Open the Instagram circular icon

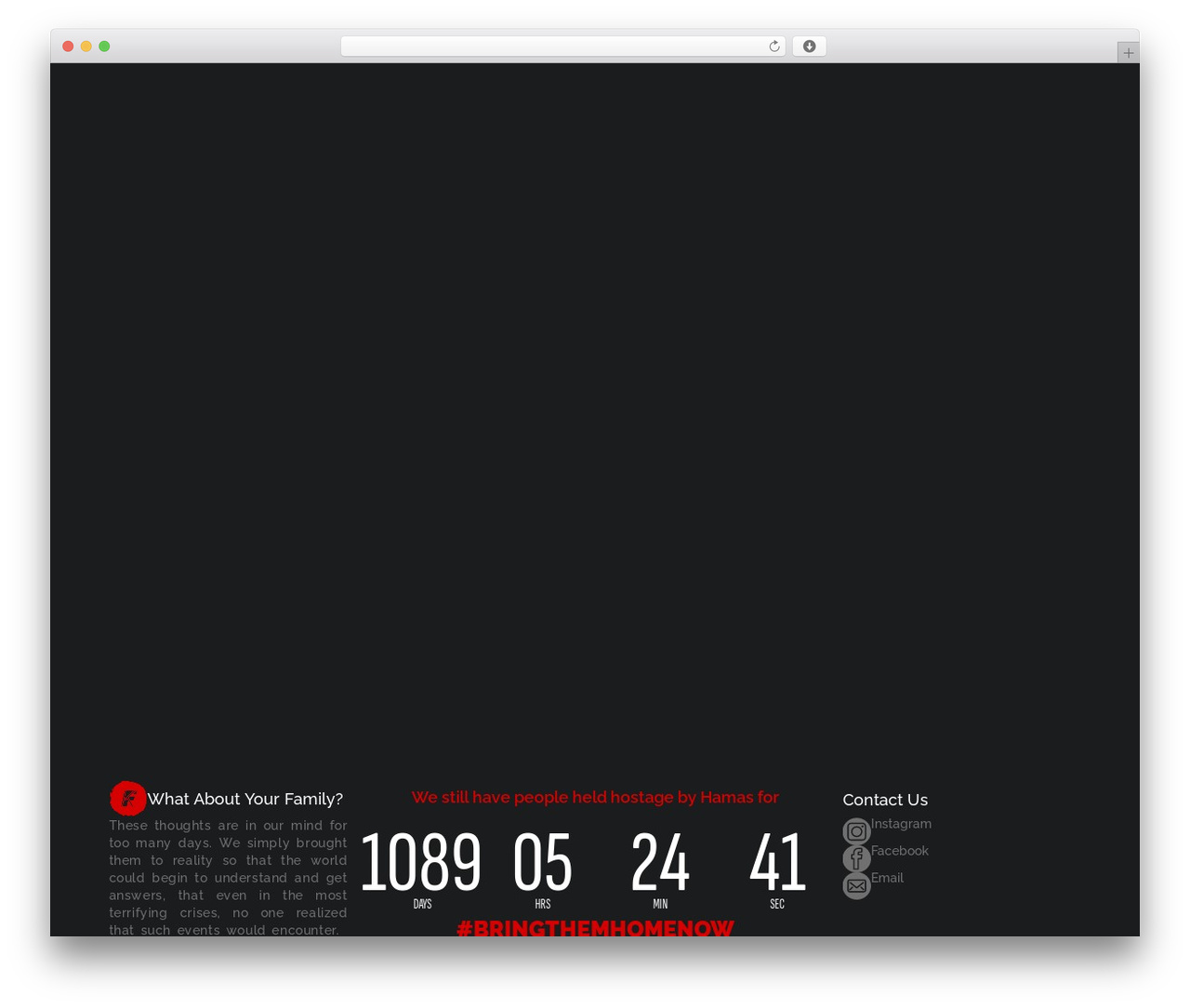click(x=856, y=831)
